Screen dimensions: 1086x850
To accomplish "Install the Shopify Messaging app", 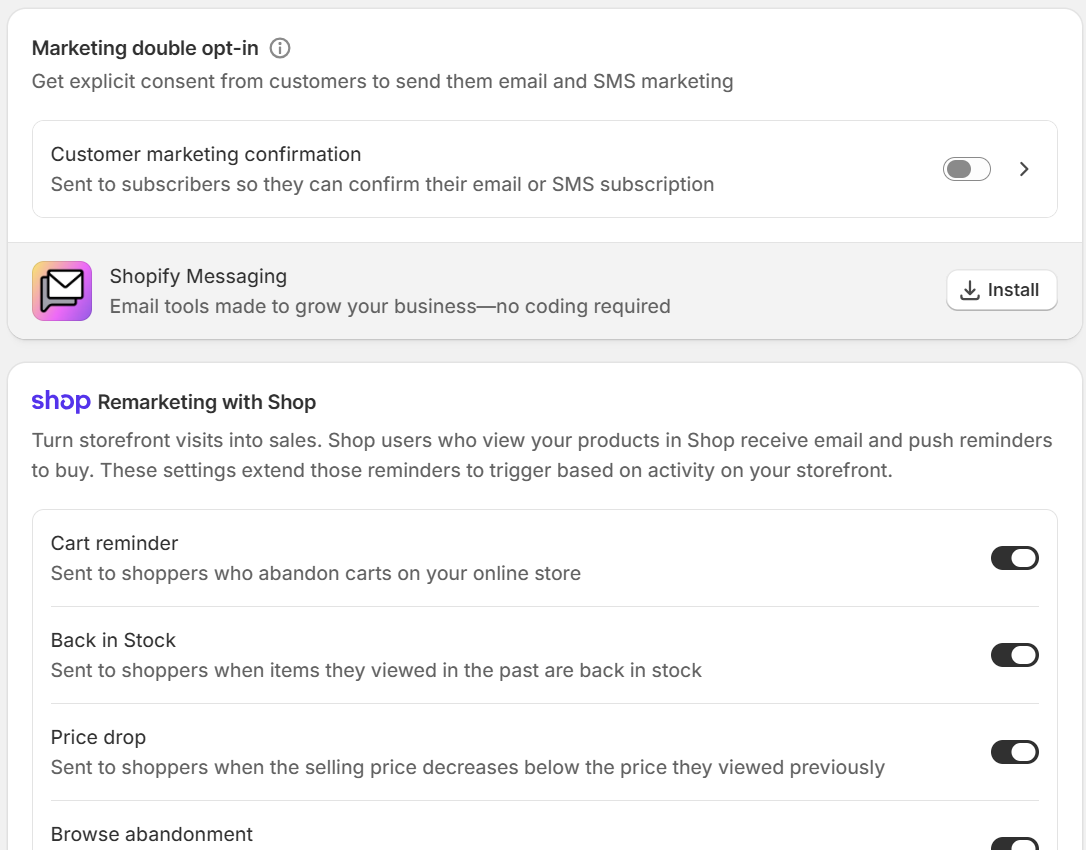I will point(1002,290).
